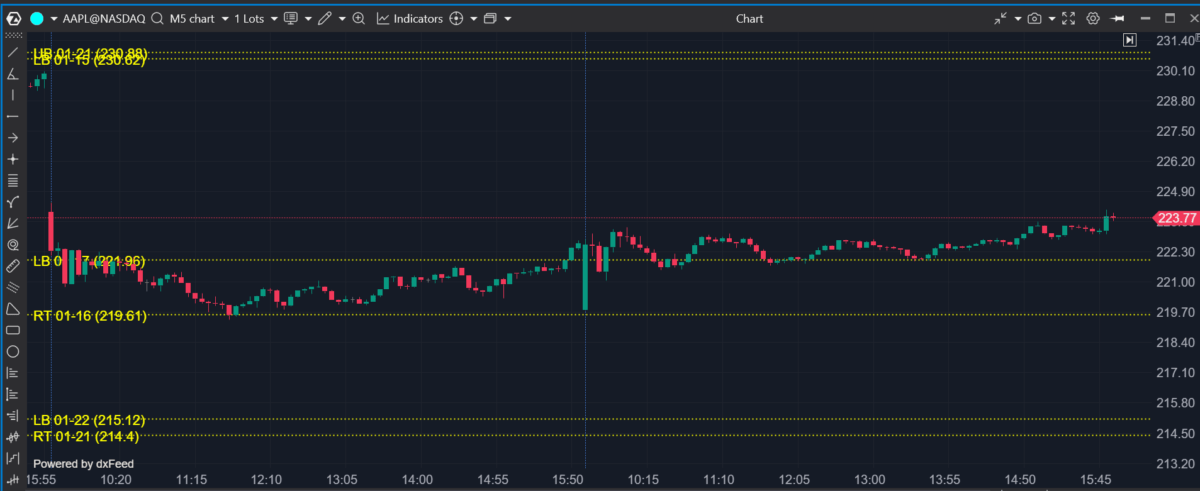The height and width of the screenshot is (491, 1200).
Task: Click the 223.77 current price tag
Action: pyautogui.click(x=1175, y=218)
